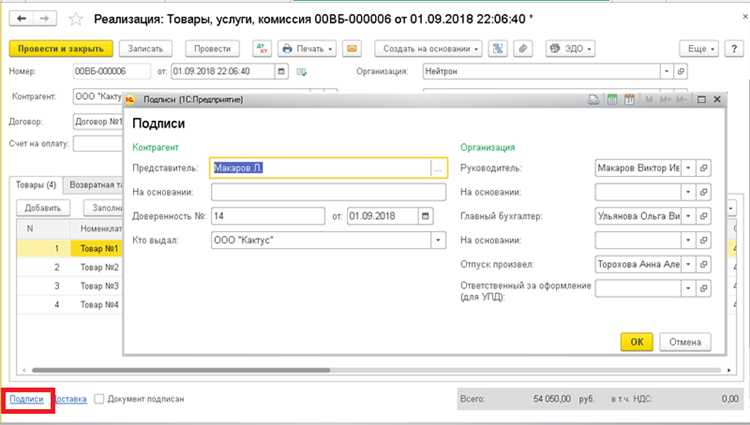The width and height of the screenshot is (750, 425).
Task: Open record icon for Ответственный за оформление field
Action: [x=704, y=288]
